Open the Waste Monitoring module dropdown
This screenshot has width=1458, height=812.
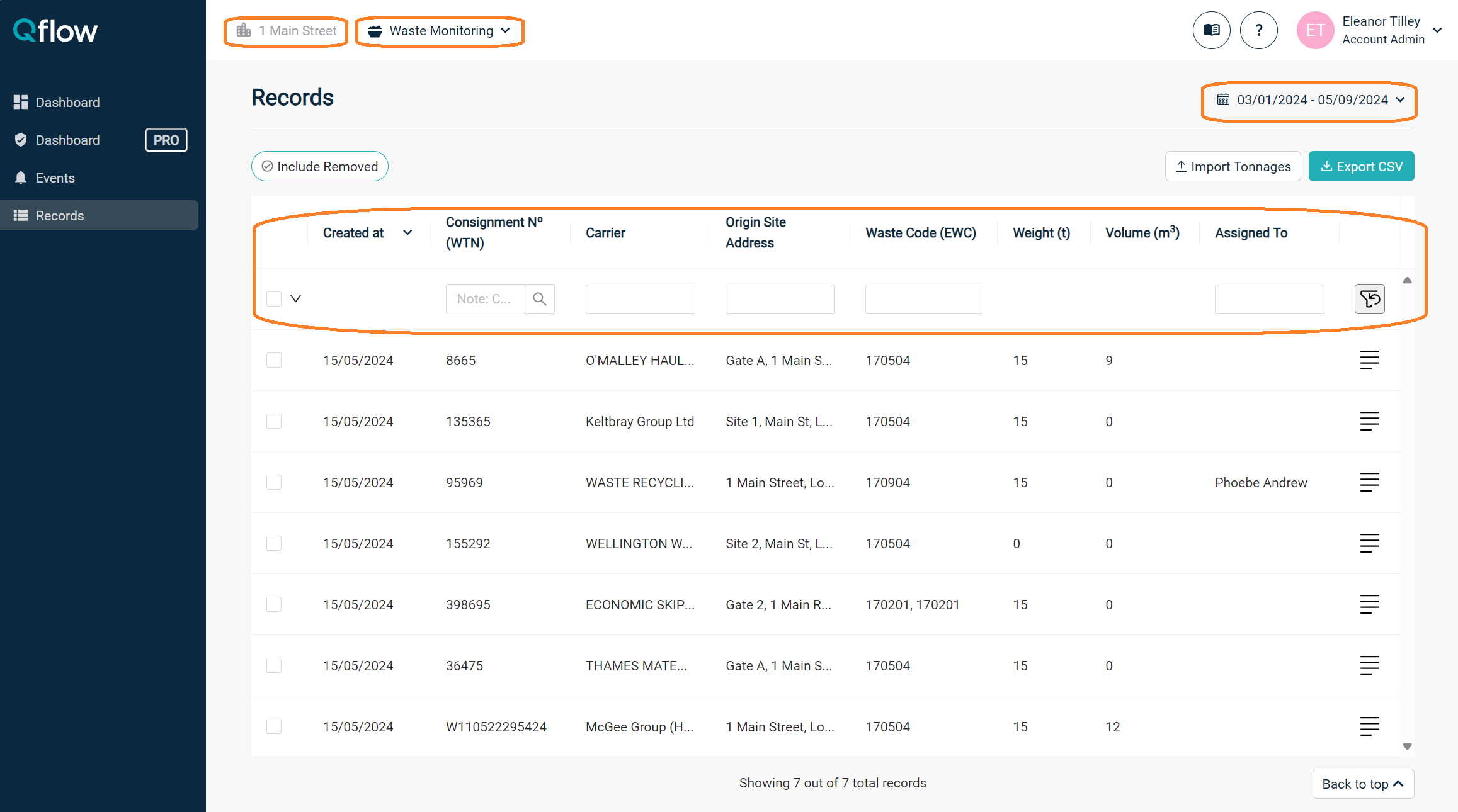point(440,31)
